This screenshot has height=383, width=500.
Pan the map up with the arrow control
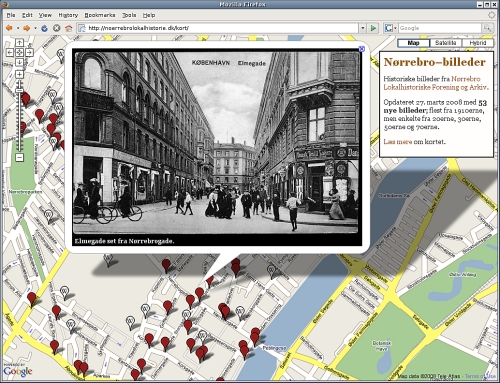point(19,42)
